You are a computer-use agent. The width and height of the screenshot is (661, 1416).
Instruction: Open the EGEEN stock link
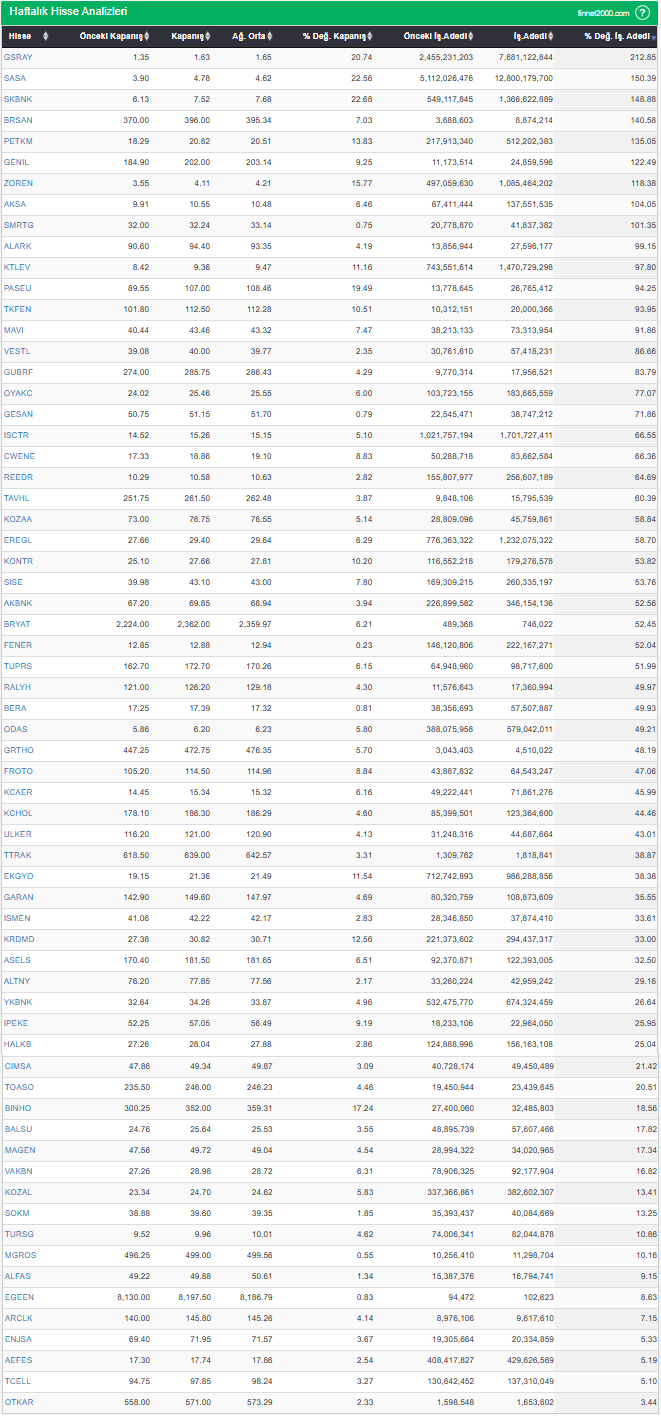pyautogui.click(x=18, y=1296)
